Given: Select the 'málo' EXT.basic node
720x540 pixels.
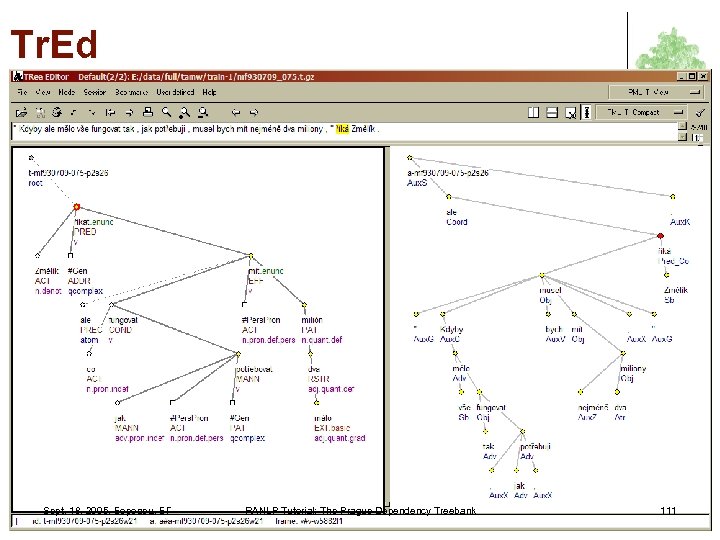Looking at the screenshot, I should [316, 403].
